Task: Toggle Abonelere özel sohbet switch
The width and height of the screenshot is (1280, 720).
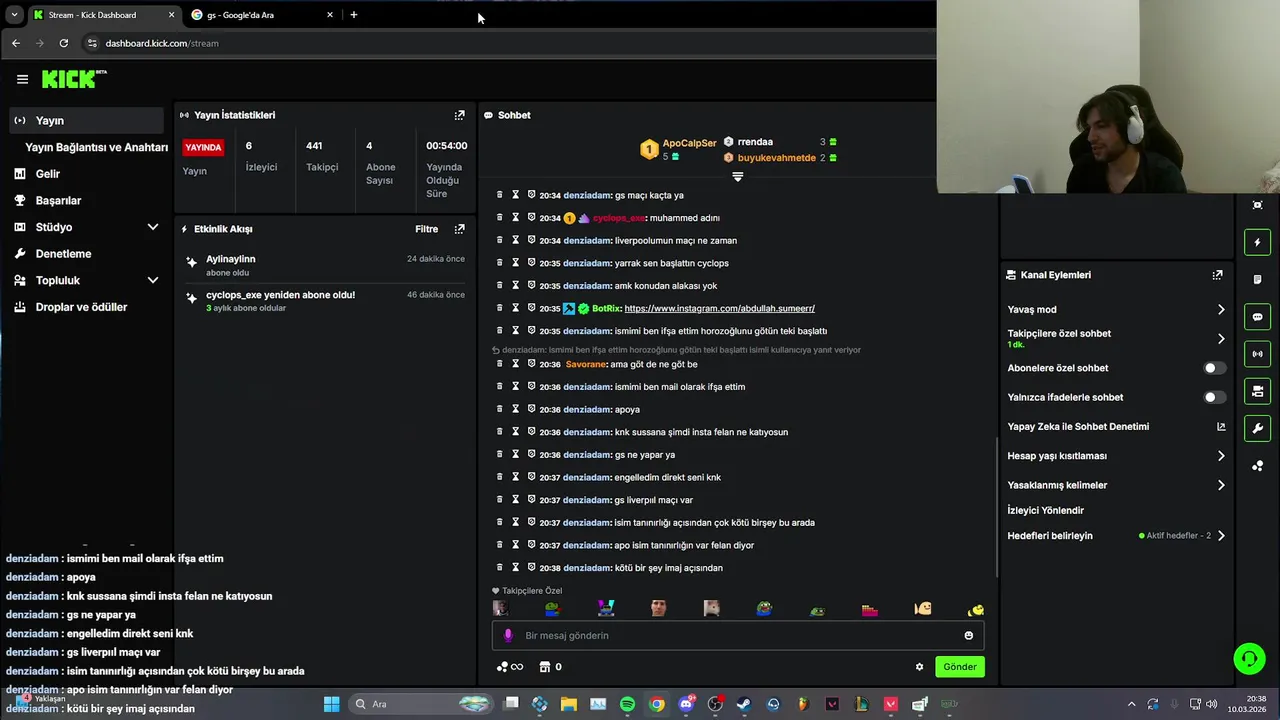Action: pos(1214,368)
